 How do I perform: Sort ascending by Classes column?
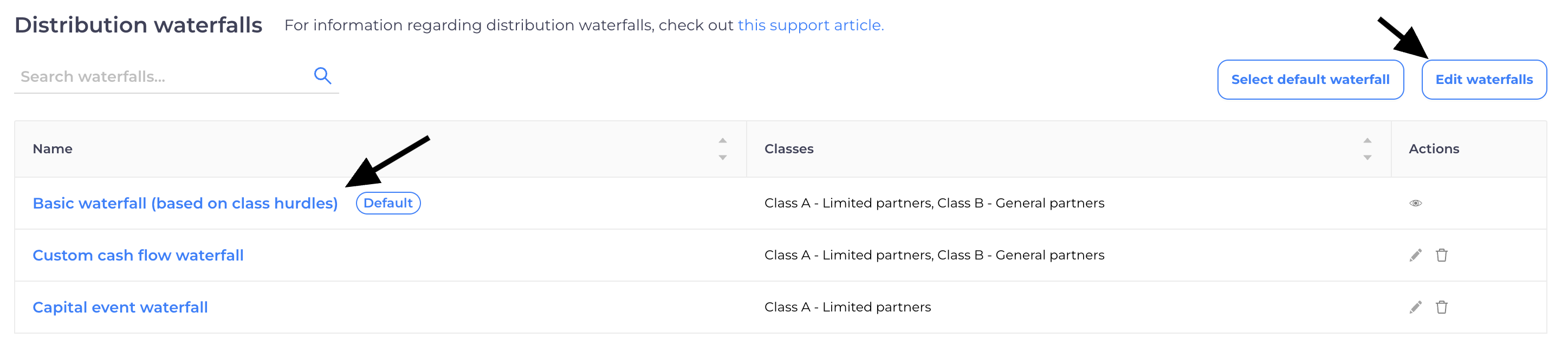click(x=1367, y=141)
